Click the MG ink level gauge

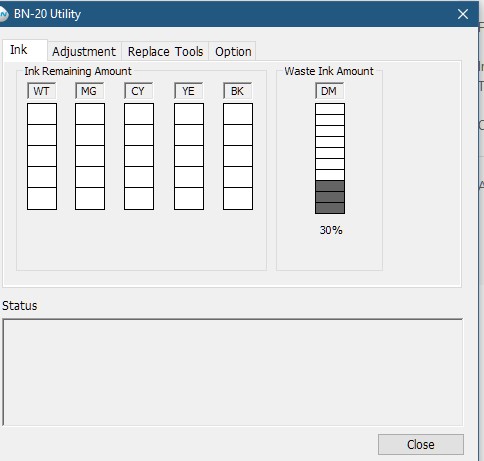click(x=90, y=156)
